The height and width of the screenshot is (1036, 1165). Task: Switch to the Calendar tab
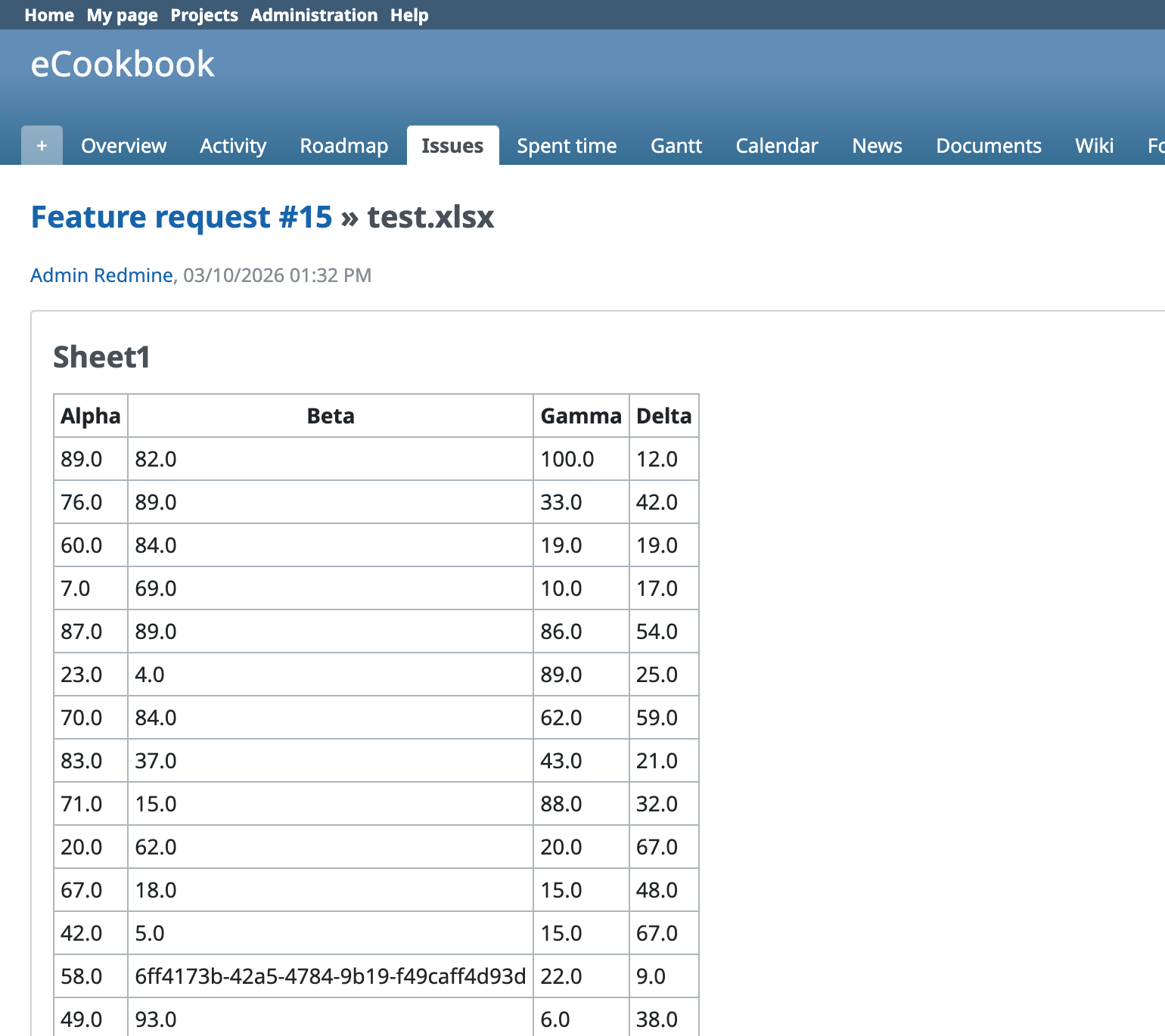[x=777, y=146]
